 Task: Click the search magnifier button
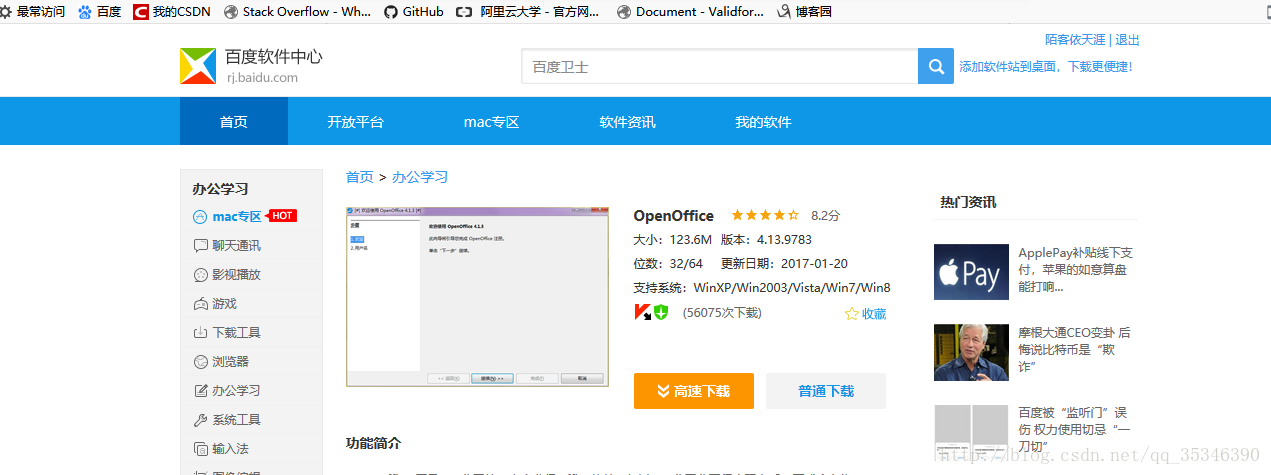[936, 66]
